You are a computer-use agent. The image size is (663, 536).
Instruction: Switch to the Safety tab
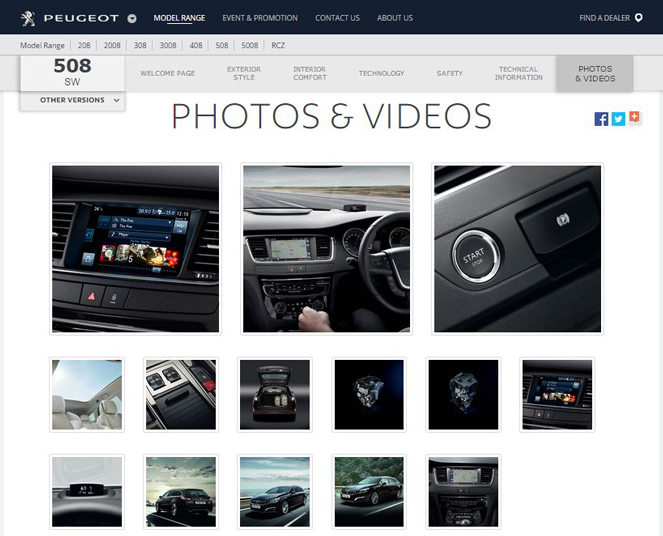(449, 73)
